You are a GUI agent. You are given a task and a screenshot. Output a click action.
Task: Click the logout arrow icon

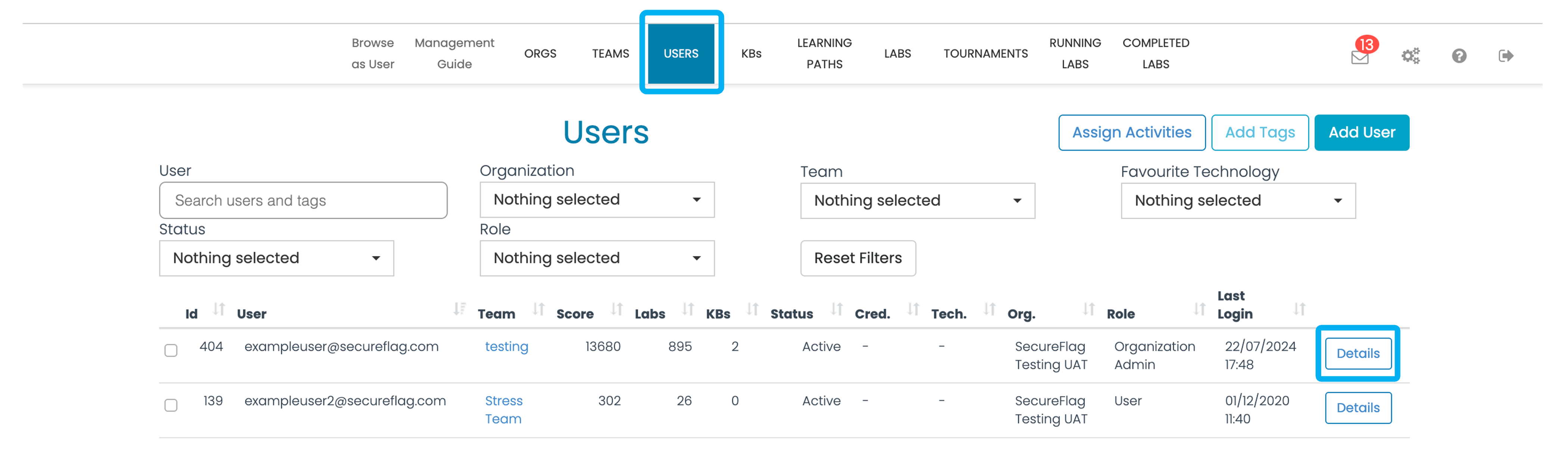pyautogui.click(x=1505, y=56)
